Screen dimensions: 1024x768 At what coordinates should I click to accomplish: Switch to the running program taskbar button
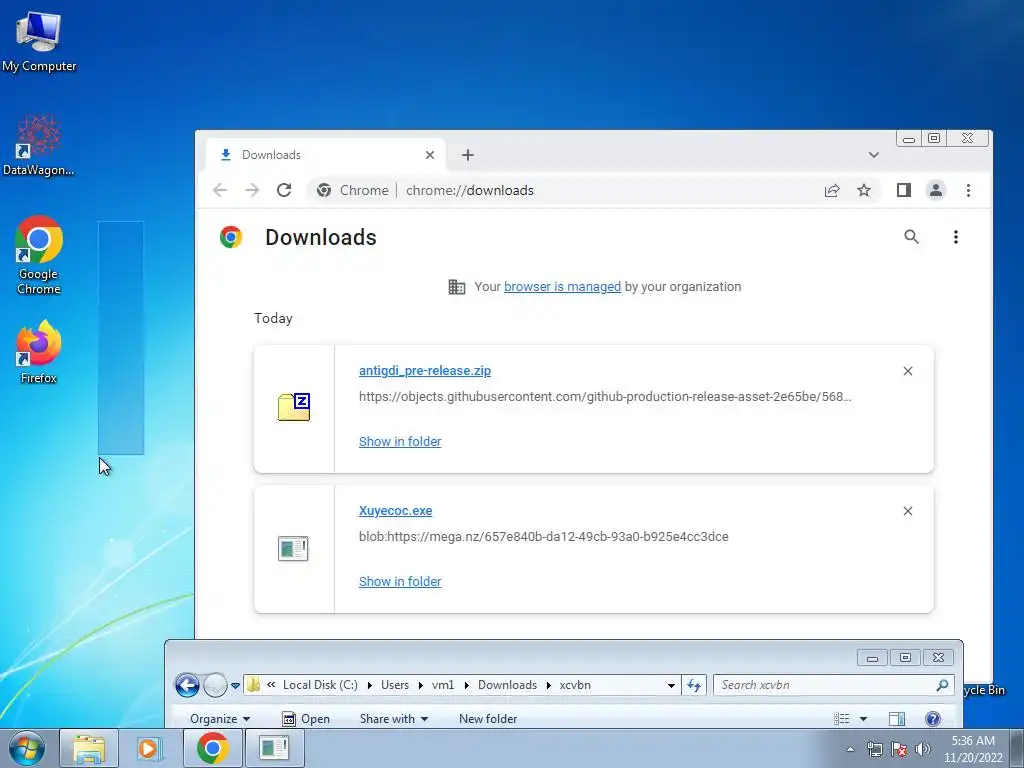click(x=274, y=748)
